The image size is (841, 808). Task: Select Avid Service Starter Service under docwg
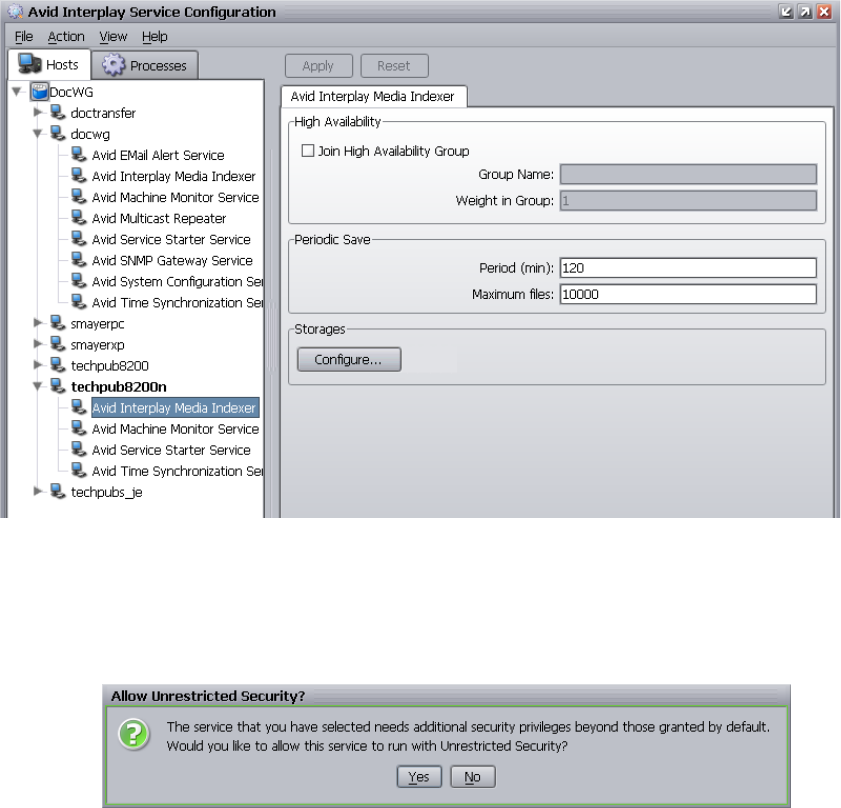tap(171, 239)
